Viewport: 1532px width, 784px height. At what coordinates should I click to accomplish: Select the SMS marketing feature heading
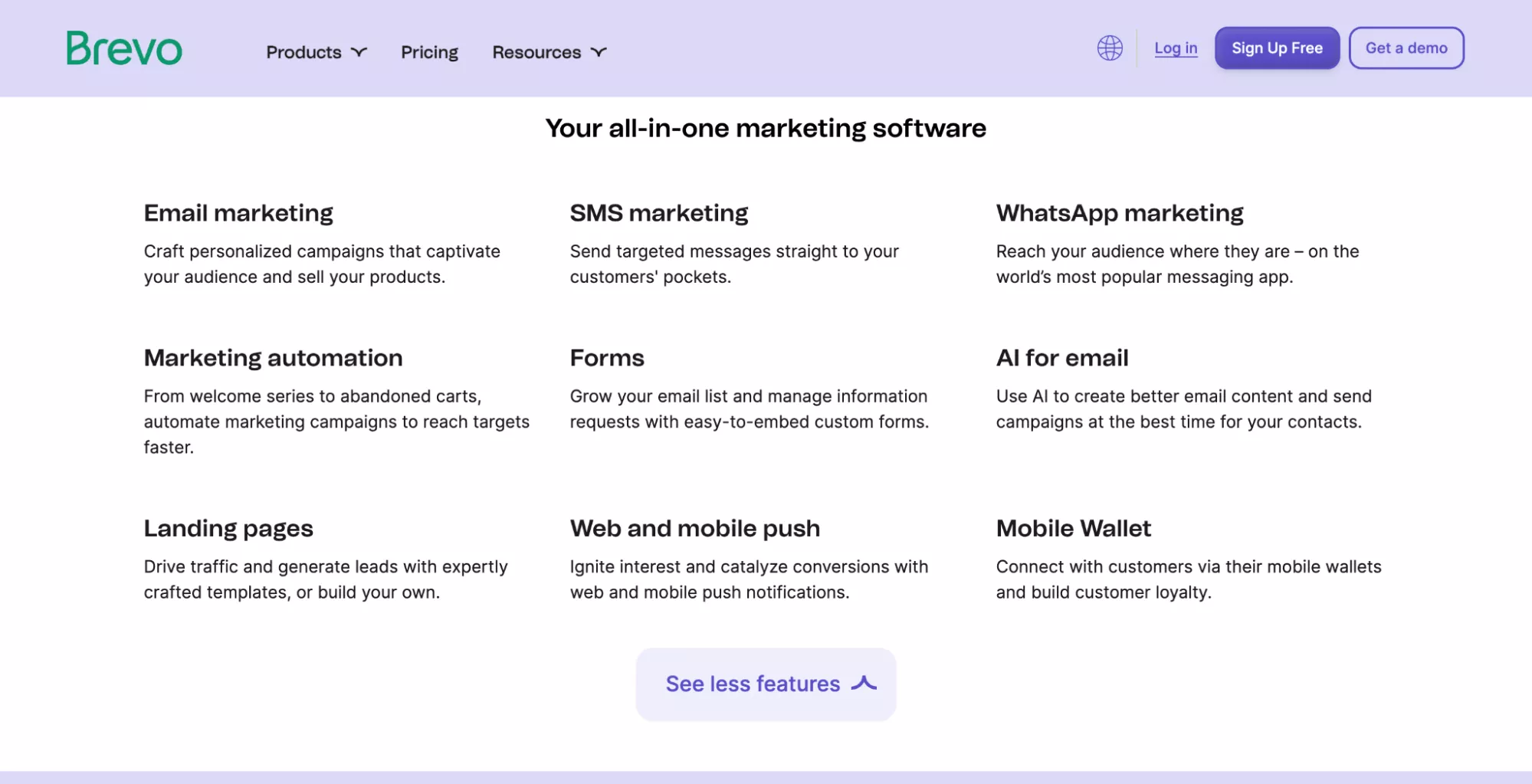(658, 213)
